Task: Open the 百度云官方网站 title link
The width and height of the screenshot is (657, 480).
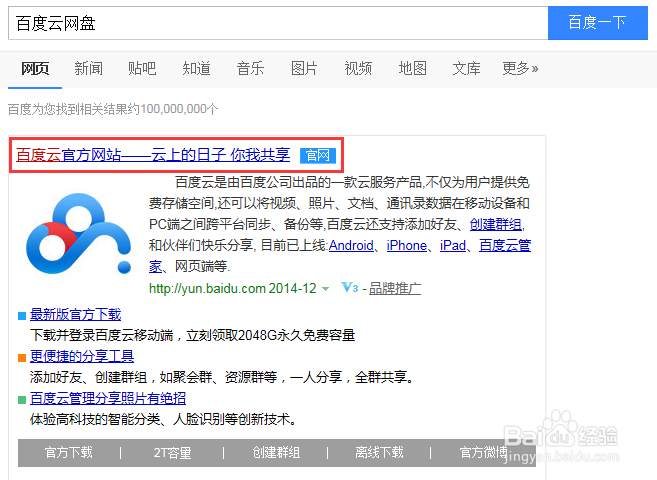Action: click(153, 155)
